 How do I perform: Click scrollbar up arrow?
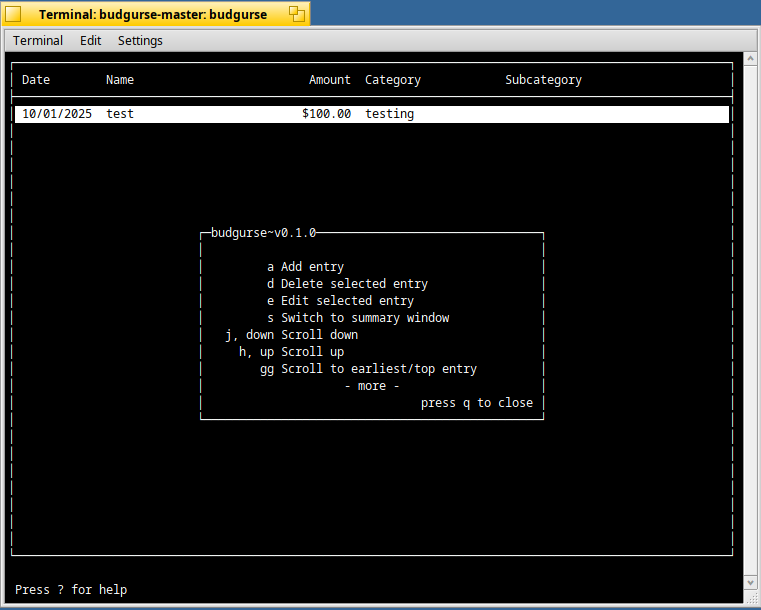click(x=750, y=59)
